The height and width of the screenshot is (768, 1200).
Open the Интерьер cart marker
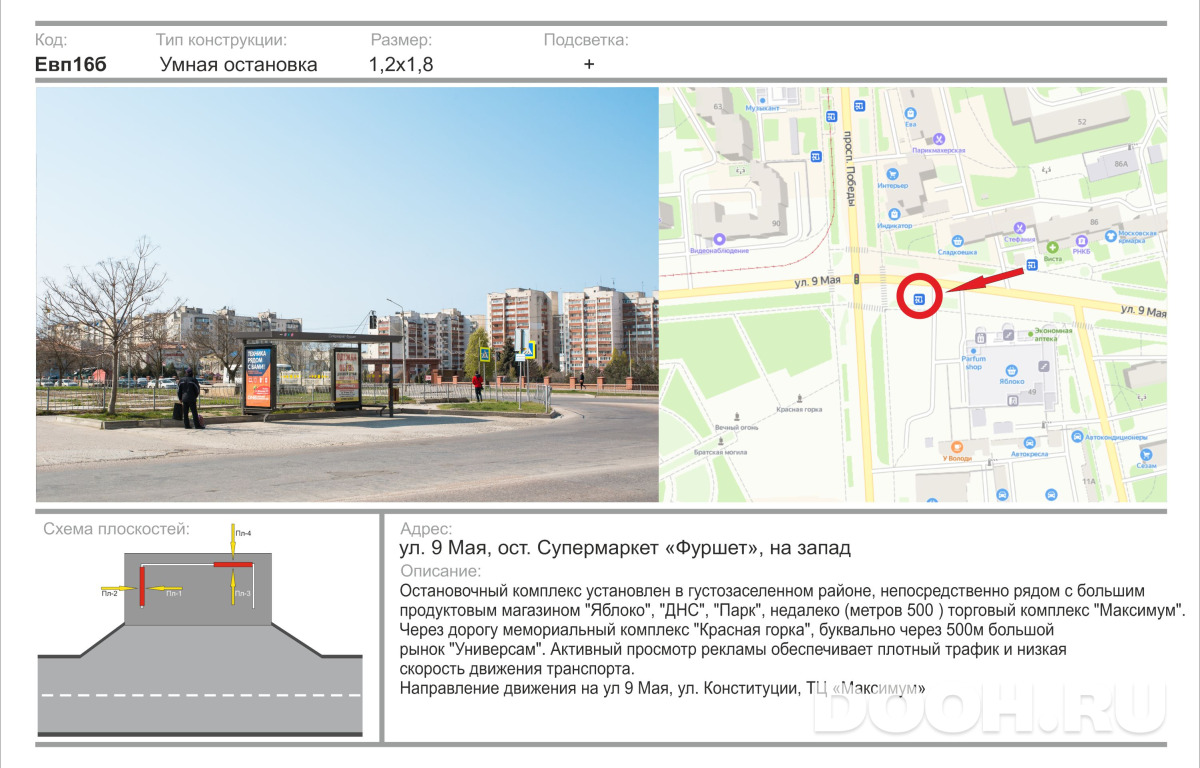891,175
